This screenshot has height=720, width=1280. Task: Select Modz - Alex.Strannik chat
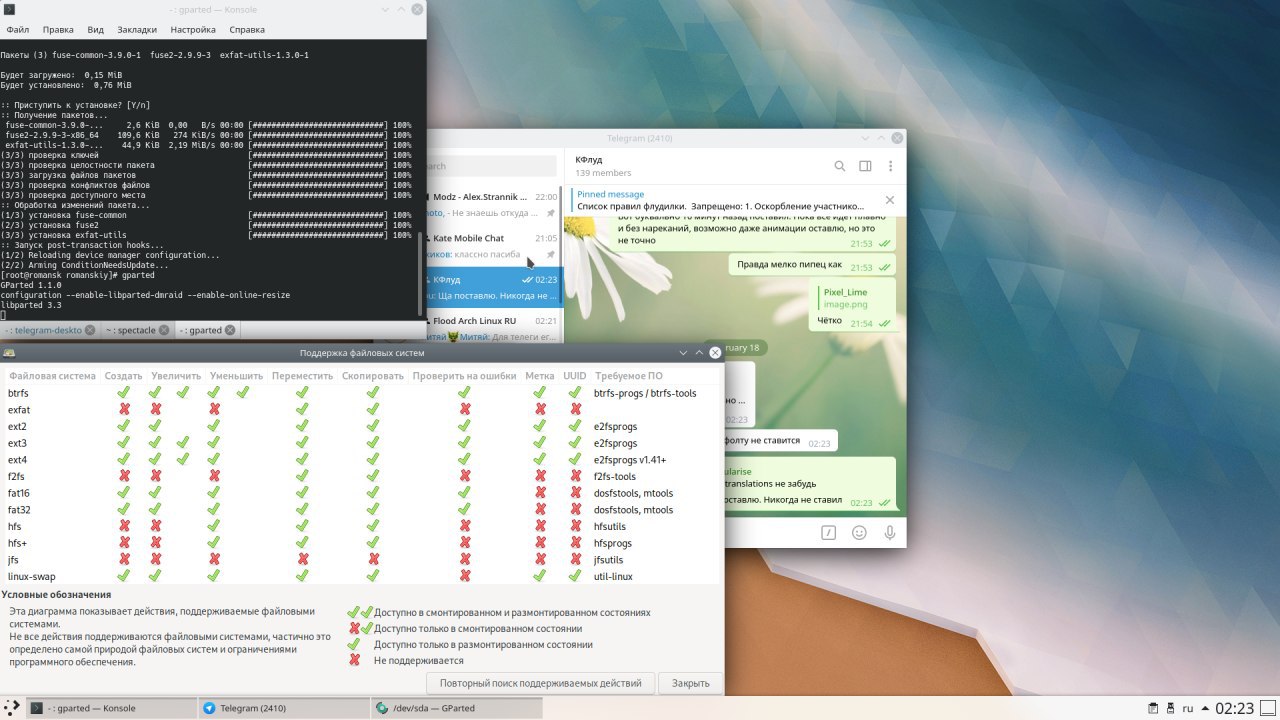[493, 204]
